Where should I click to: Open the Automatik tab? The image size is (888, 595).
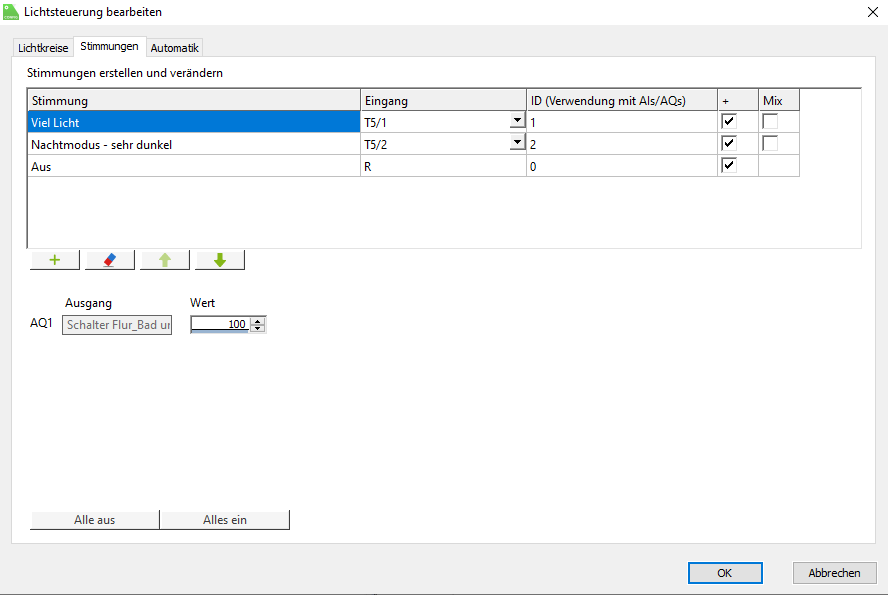175,48
